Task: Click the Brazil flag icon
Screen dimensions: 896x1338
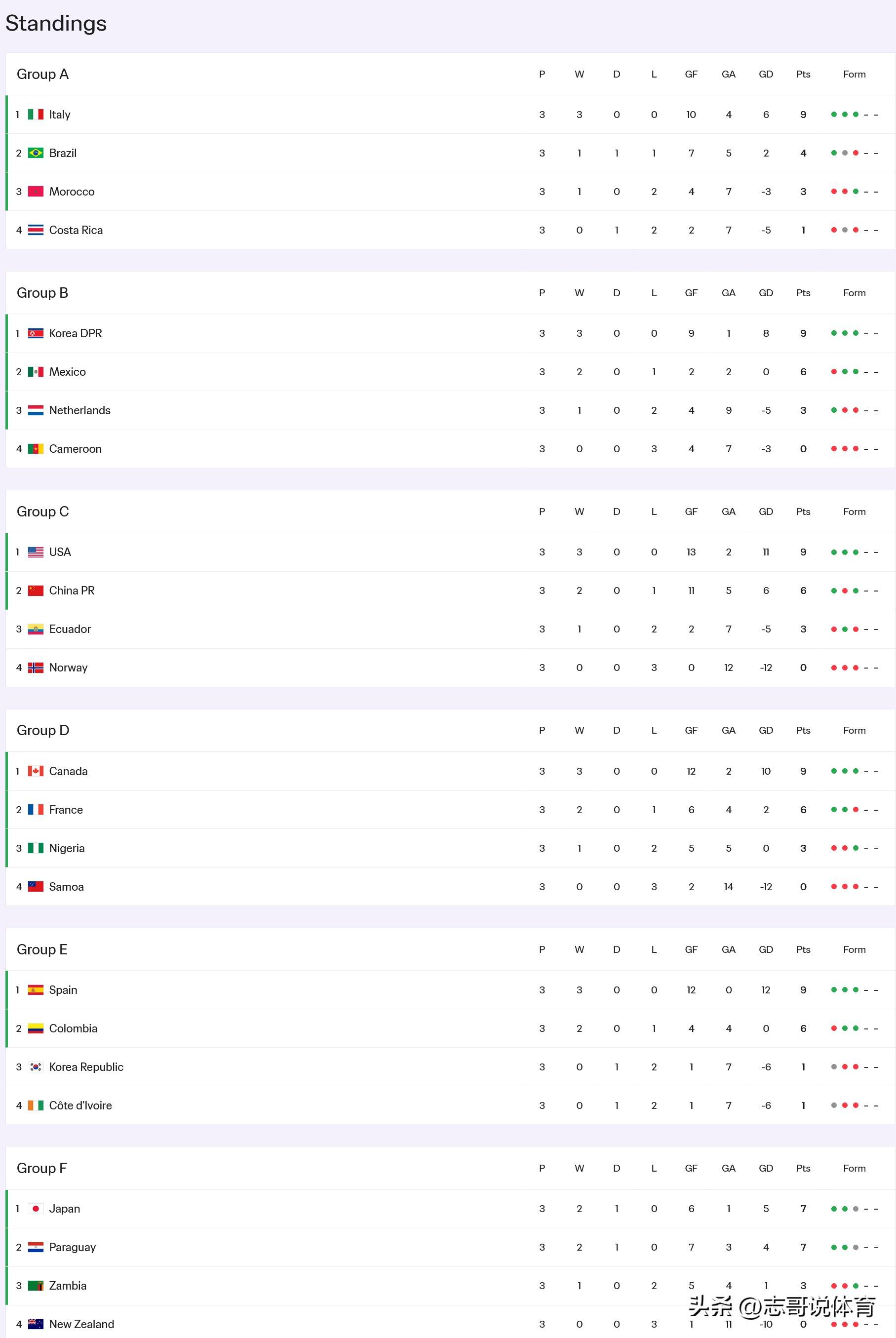Action: coord(36,153)
